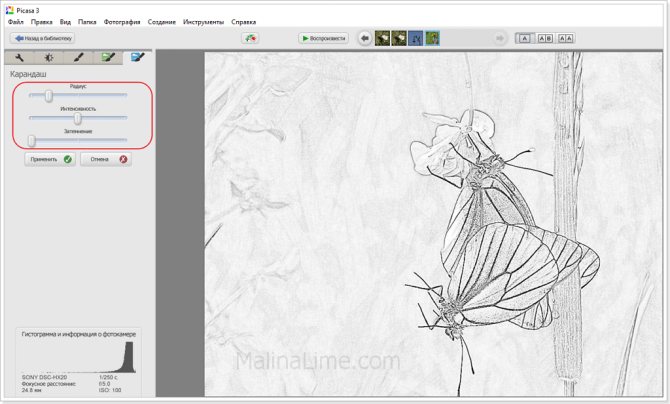Image resolution: width=670 pixels, height=404 pixels.
Task: Open the green brush effects tab
Action: coord(108,58)
